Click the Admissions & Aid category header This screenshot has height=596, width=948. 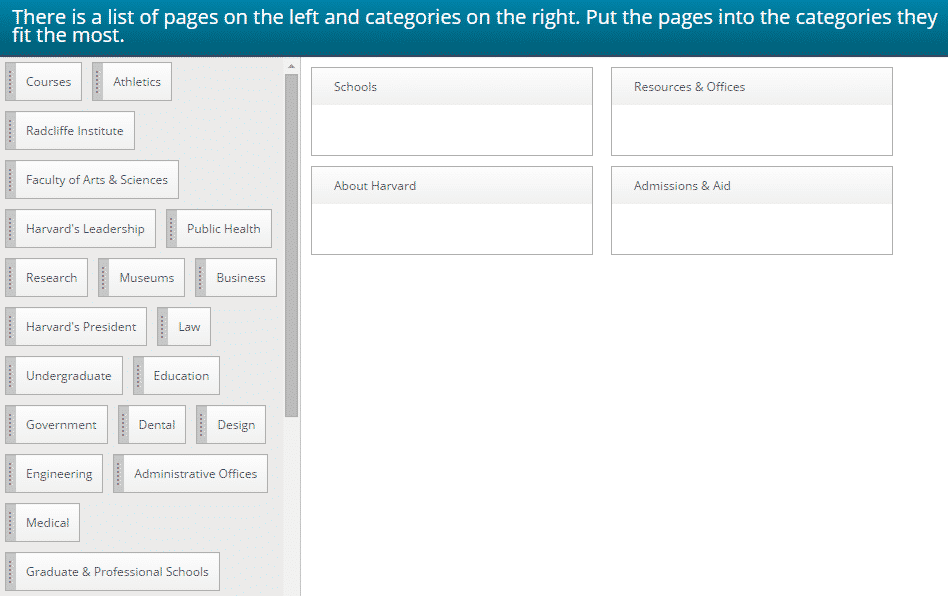[x=751, y=186]
